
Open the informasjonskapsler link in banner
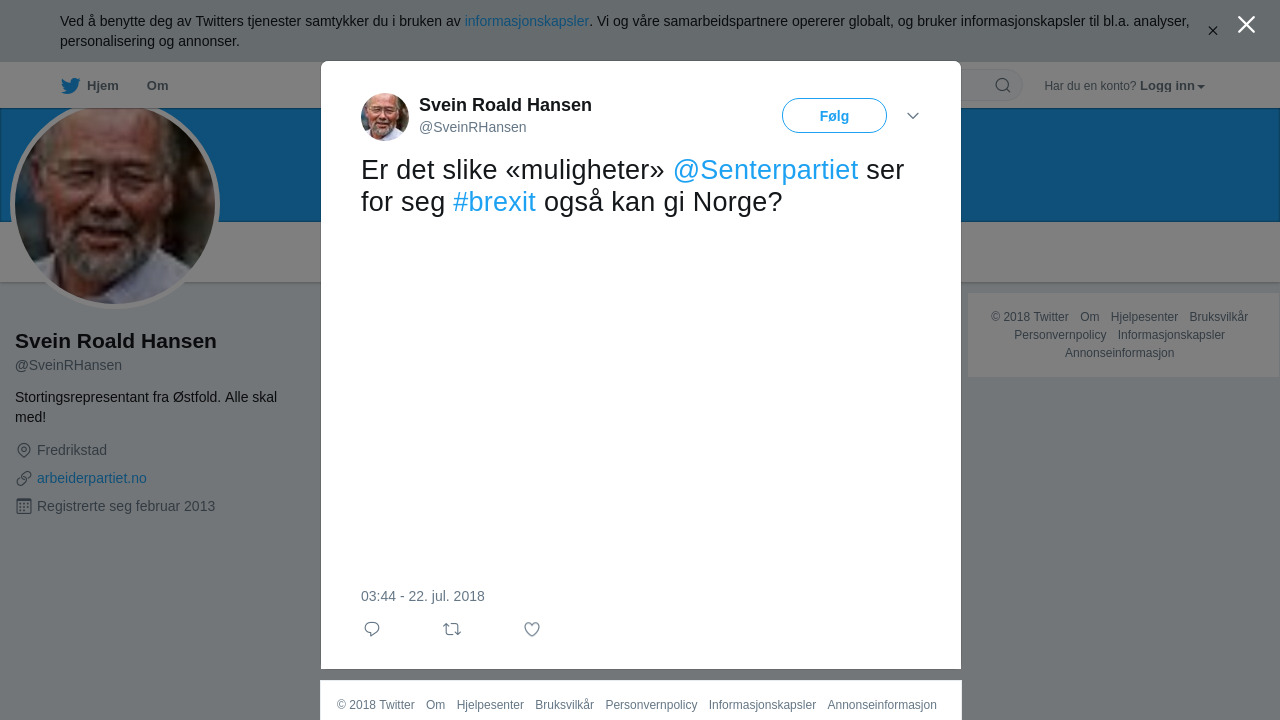pos(526,21)
